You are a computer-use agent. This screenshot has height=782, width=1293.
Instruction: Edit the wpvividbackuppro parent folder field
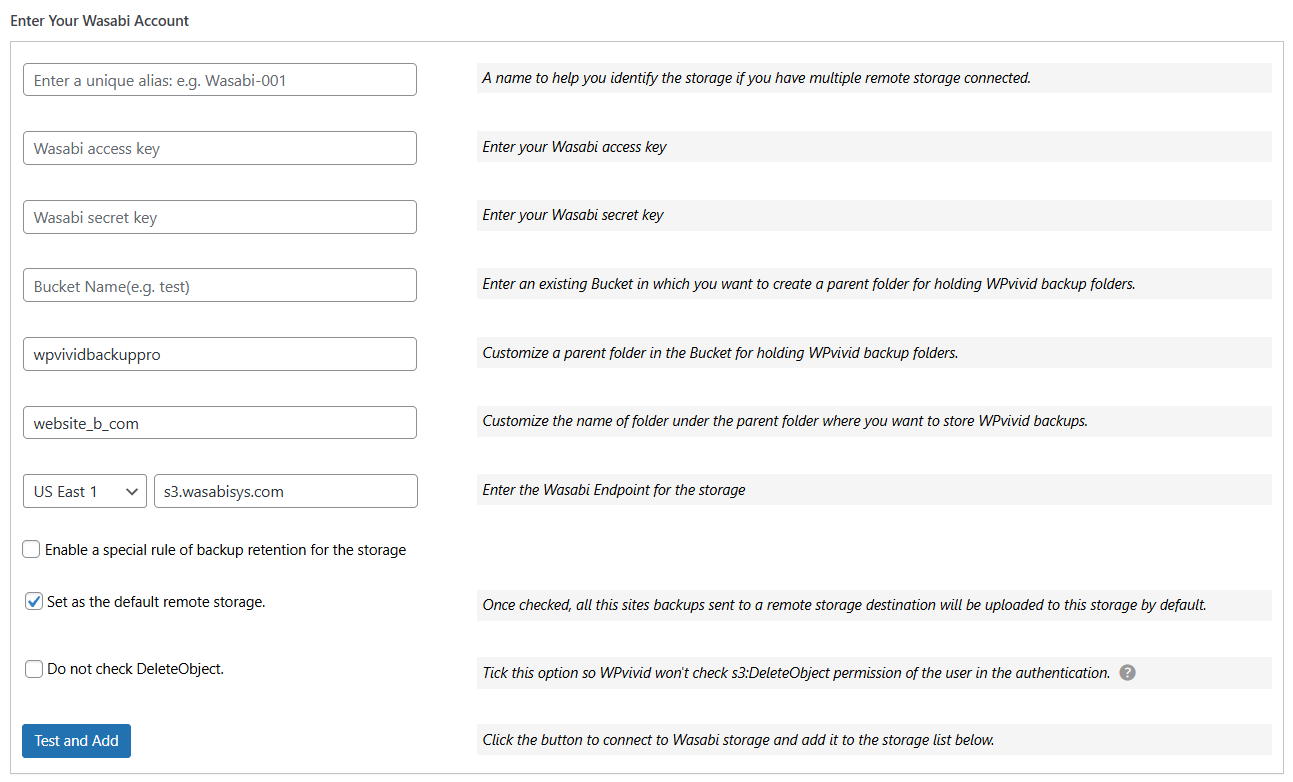tap(220, 354)
